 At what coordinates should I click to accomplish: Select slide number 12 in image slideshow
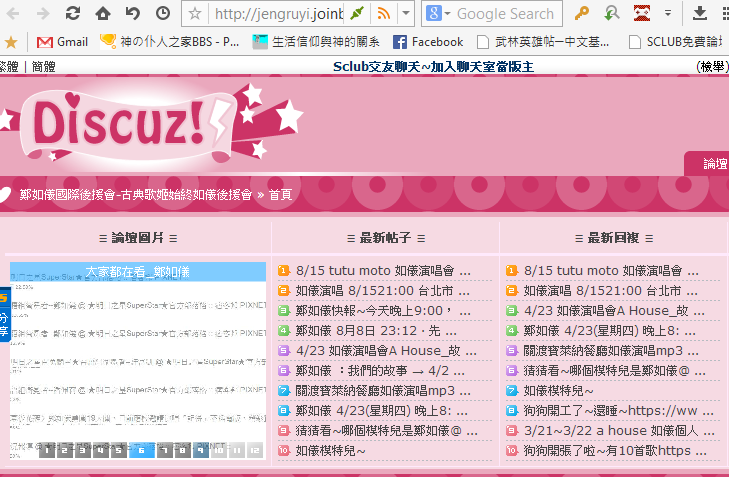(254, 451)
